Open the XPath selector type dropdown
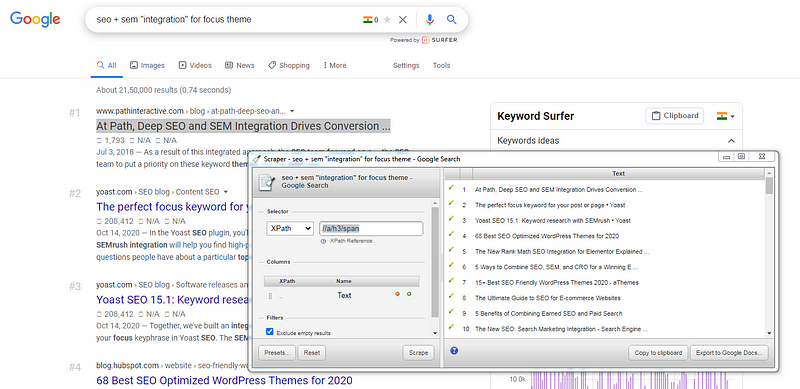The height and width of the screenshot is (389, 800). click(290, 228)
